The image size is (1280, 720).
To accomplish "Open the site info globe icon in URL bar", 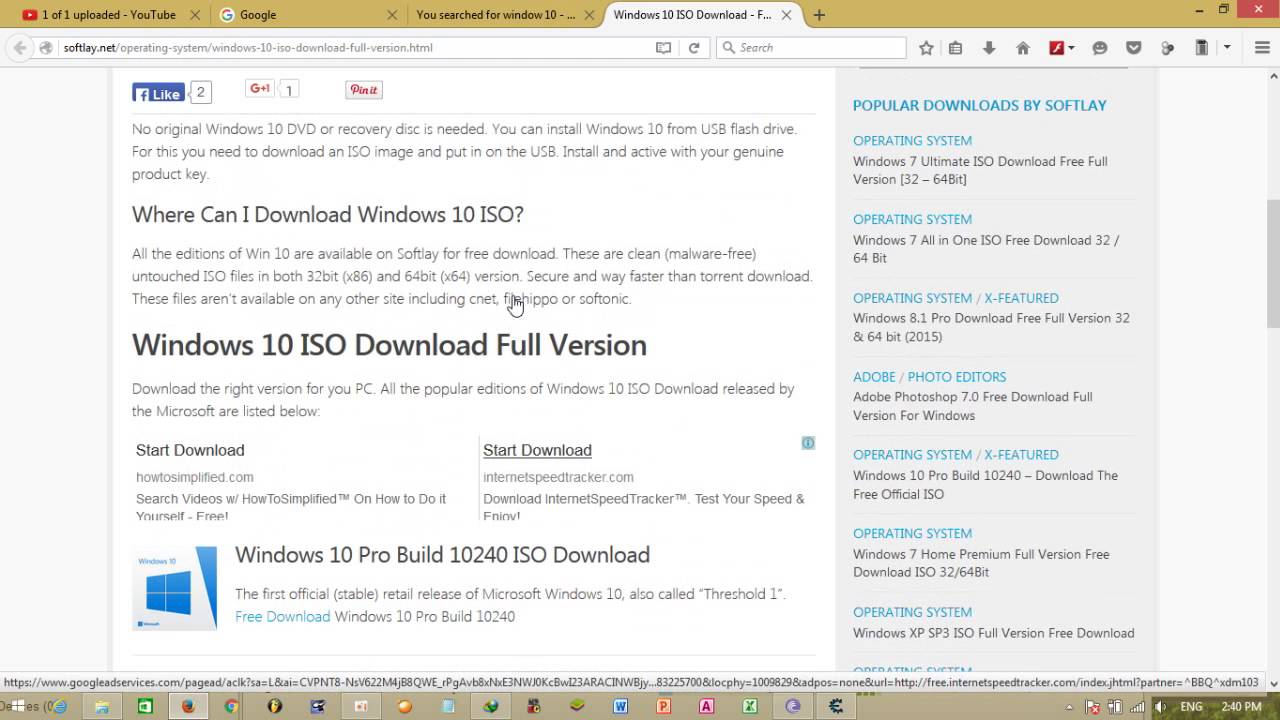I will 46,47.
